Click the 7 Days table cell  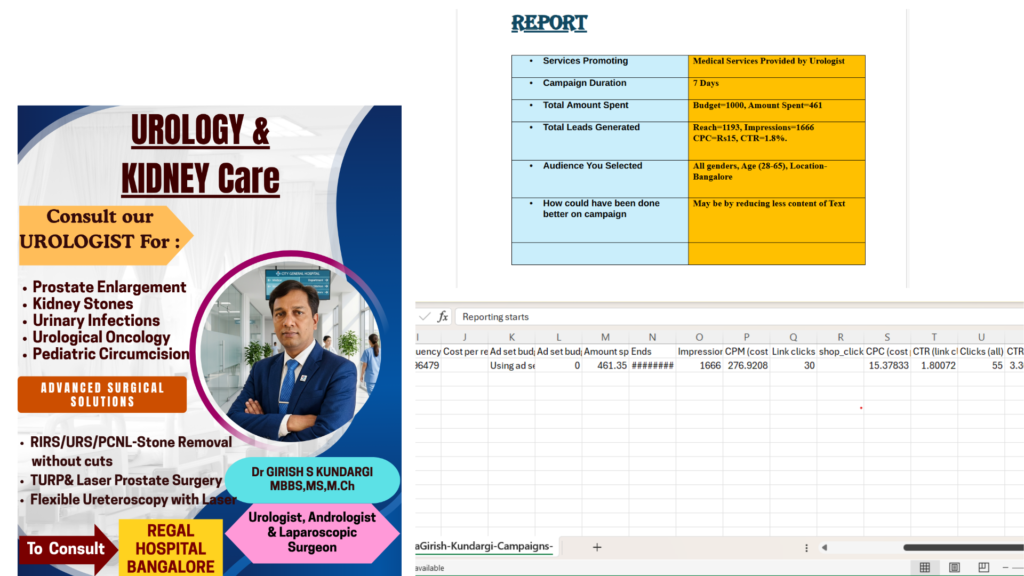point(776,88)
